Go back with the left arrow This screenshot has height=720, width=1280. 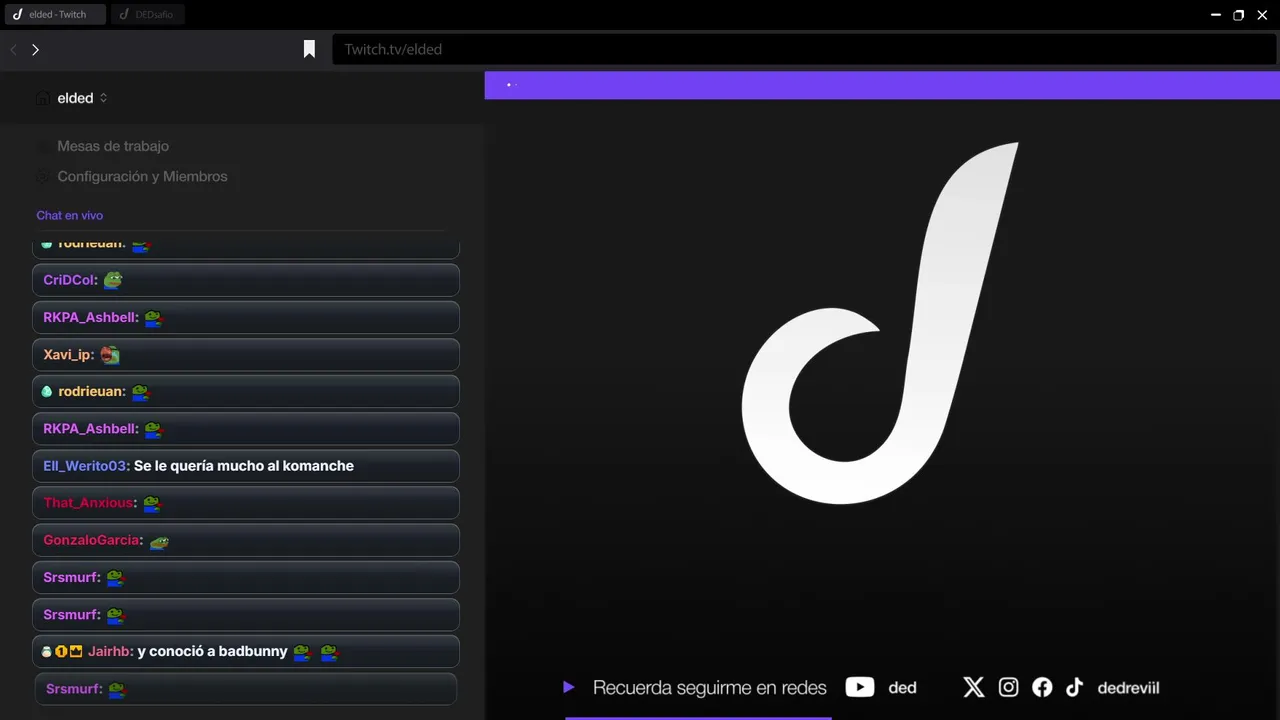[13, 49]
